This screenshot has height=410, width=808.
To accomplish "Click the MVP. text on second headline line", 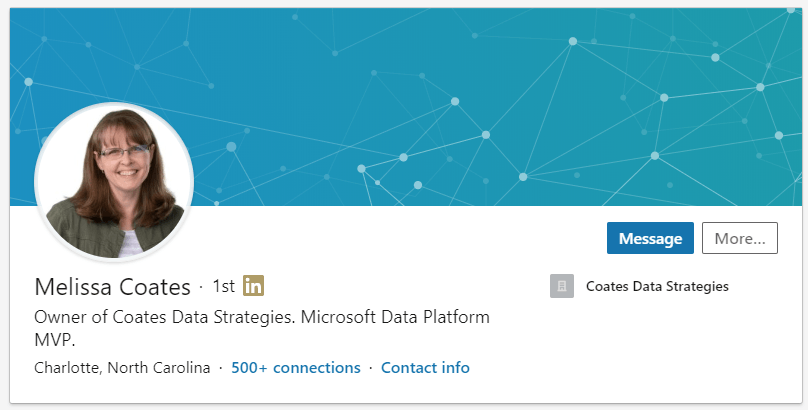I will coord(55,340).
